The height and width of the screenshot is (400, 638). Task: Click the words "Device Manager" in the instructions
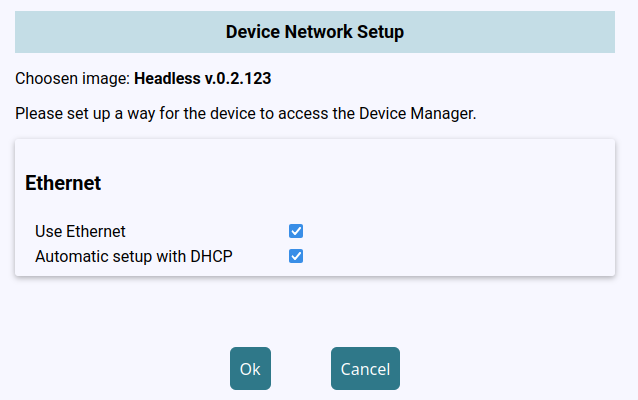(x=417, y=114)
